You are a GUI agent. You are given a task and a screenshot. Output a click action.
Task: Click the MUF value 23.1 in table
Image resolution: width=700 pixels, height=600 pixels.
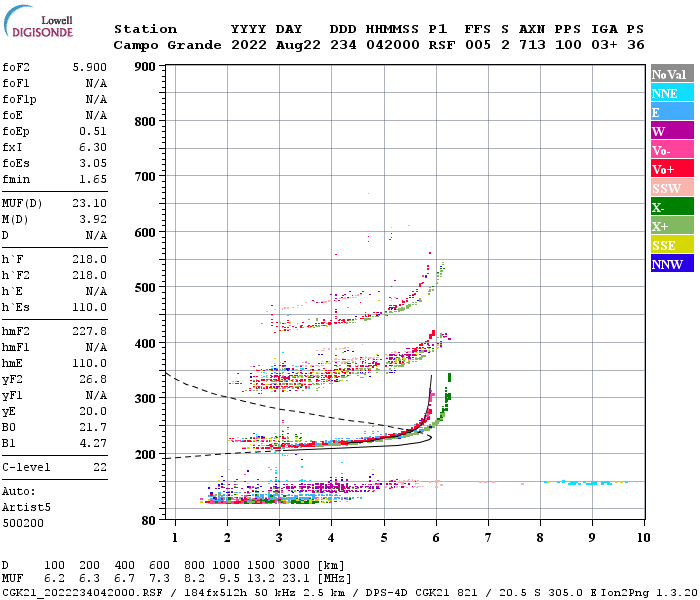point(296,579)
